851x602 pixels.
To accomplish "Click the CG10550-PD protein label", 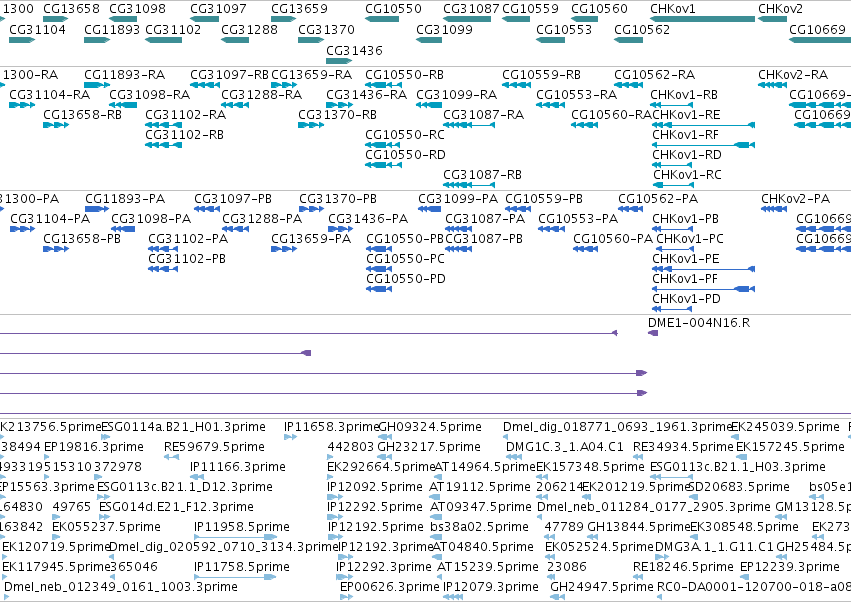I will point(406,278).
